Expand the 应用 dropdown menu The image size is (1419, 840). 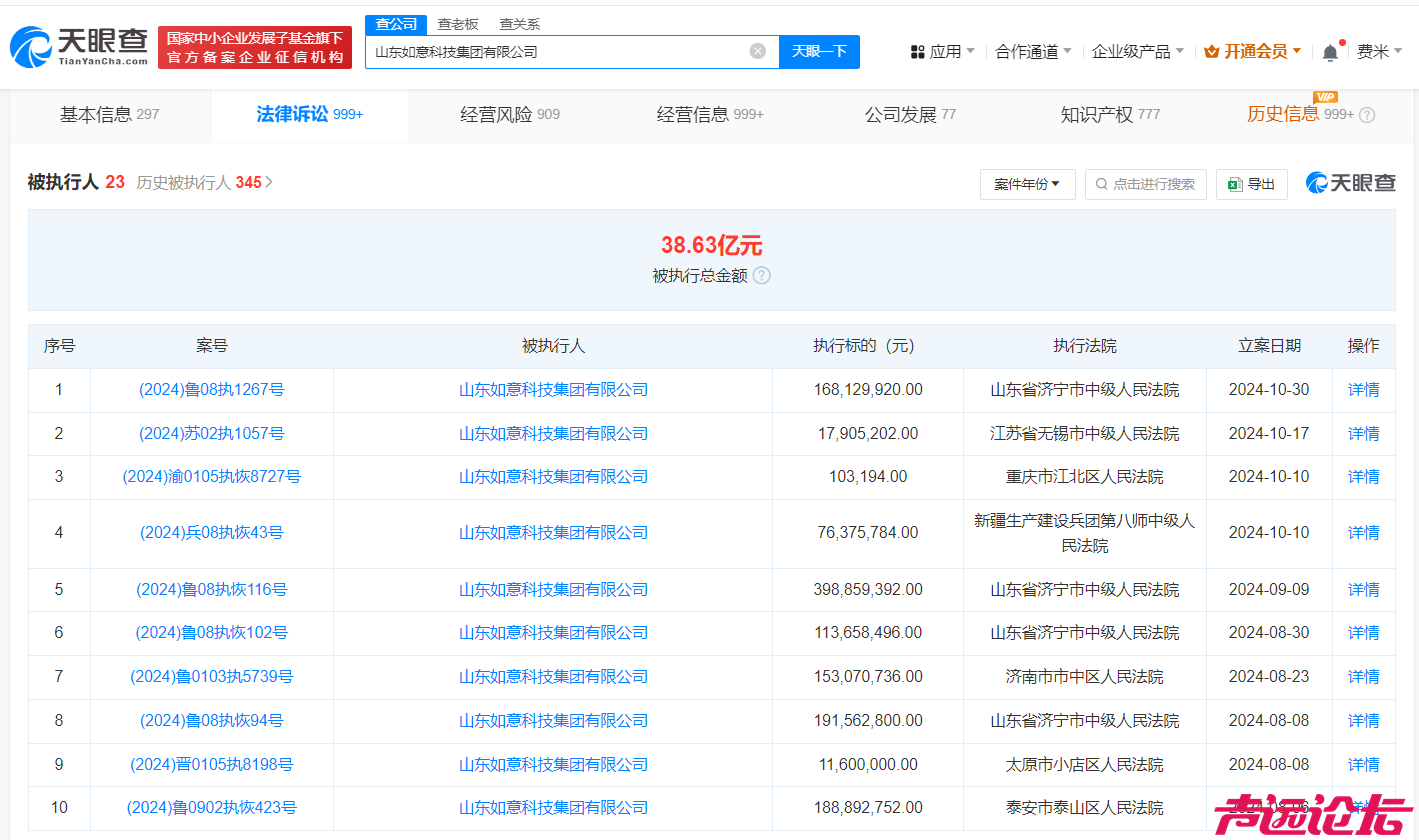point(970,51)
